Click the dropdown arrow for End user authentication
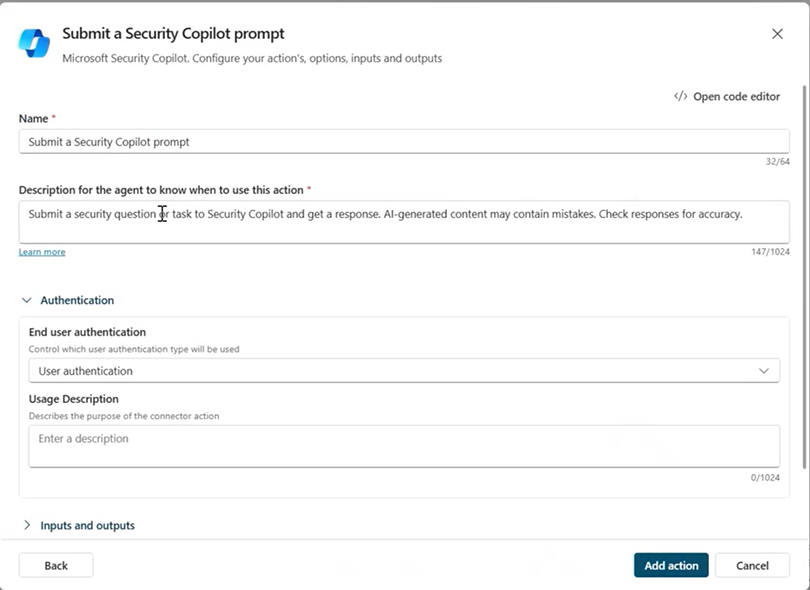This screenshot has height=590, width=810. click(x=764, y=371)
